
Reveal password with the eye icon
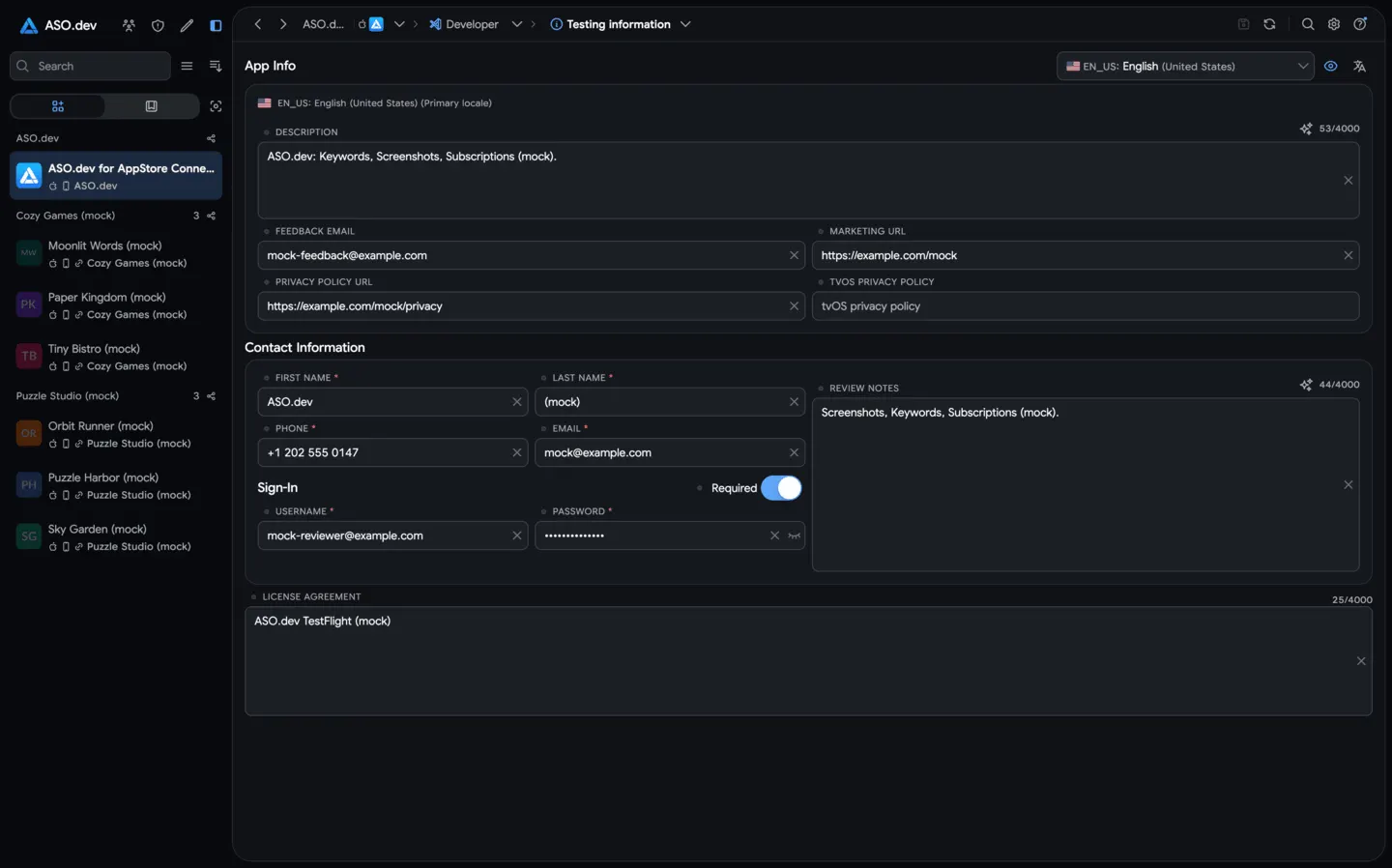pos(795,535)
